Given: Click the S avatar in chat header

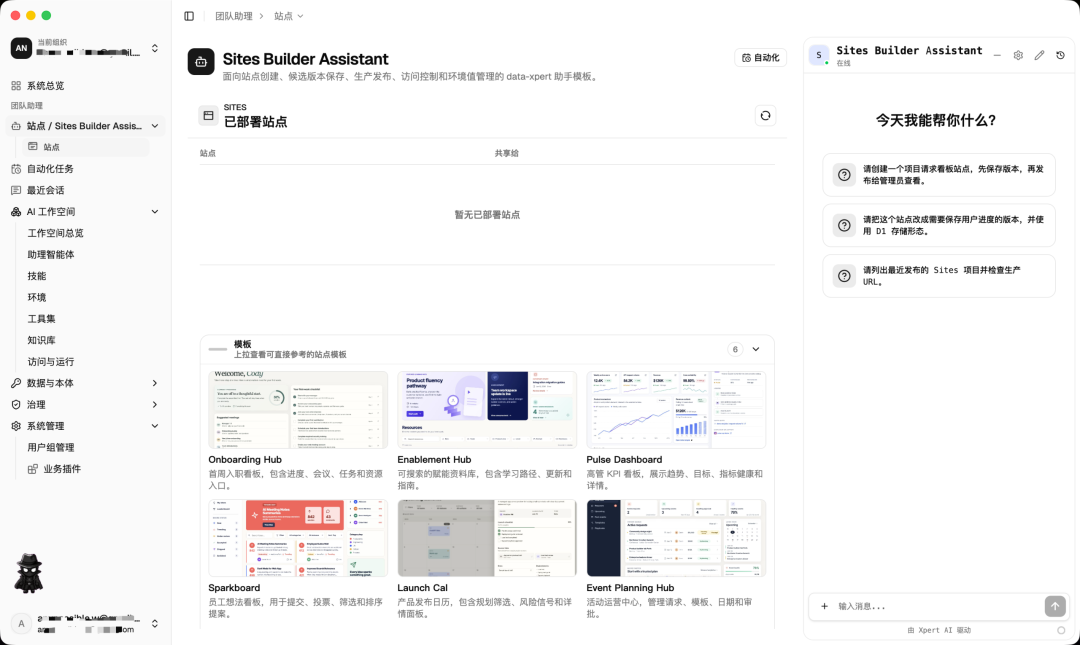Looking at the screenshot, I should pyautogui.click(x=819, y=55).
